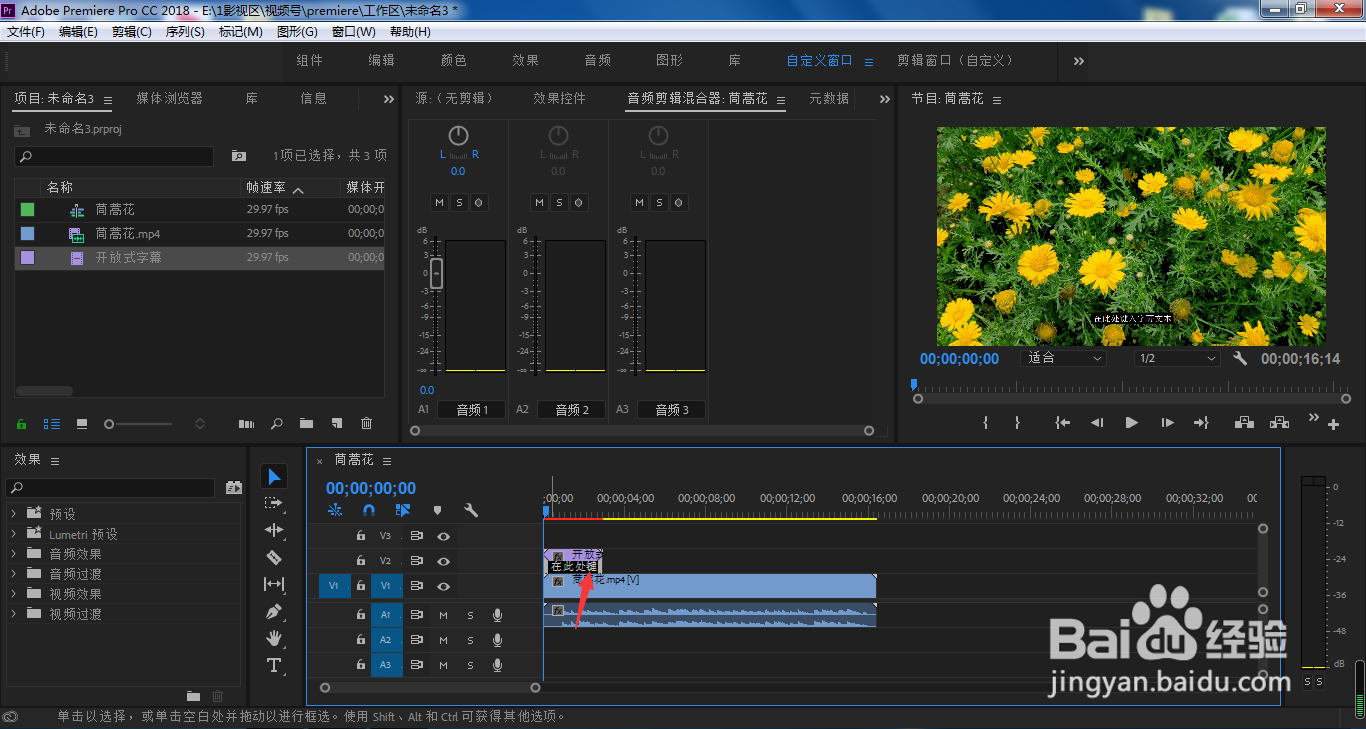Select the Track Select Forward tool
Viewport: 1366px width, 729px height.
tap(274, 503)
